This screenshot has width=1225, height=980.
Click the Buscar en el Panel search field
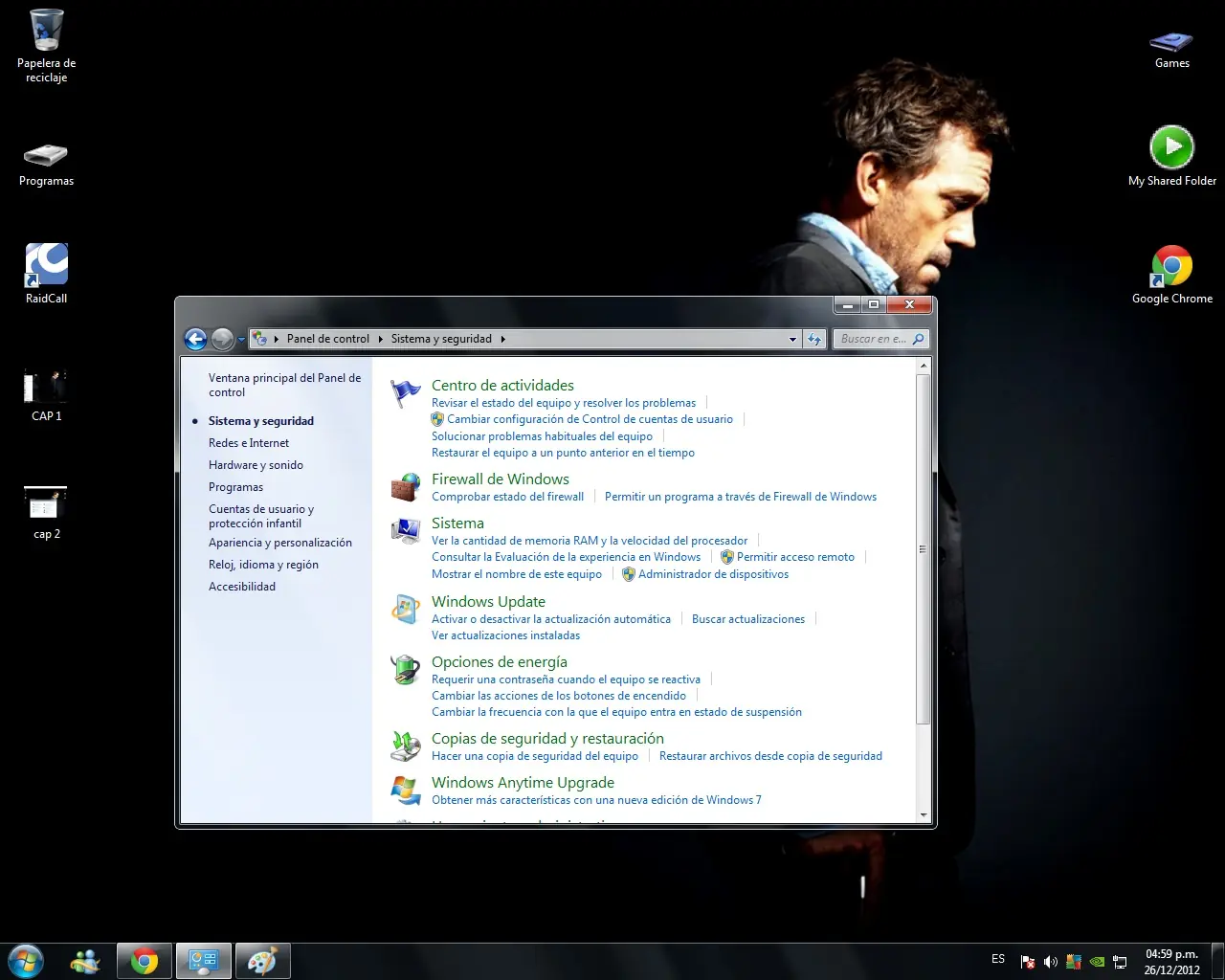pyautogui.click(x=872, y=339)
